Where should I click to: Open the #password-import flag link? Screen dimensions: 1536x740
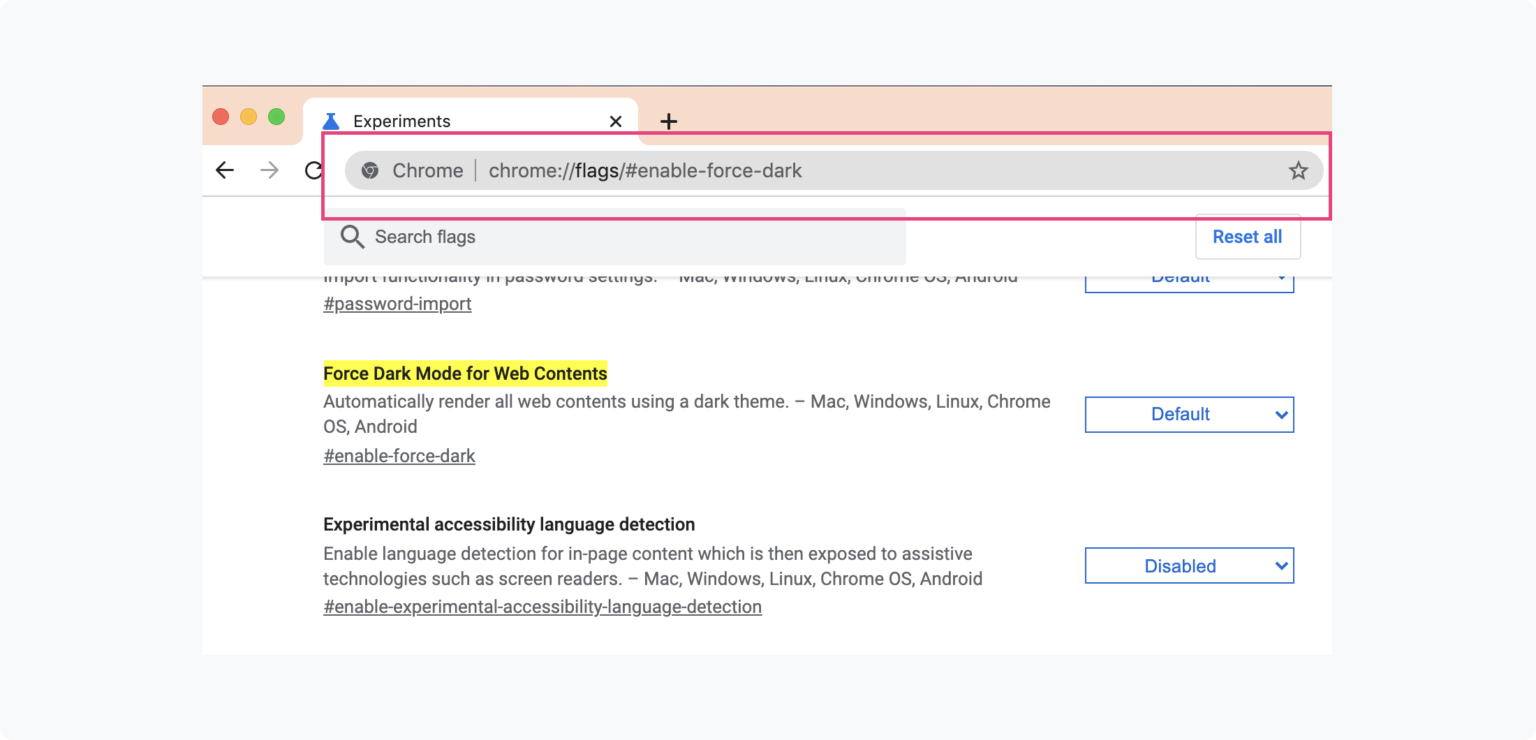[397, 303]
